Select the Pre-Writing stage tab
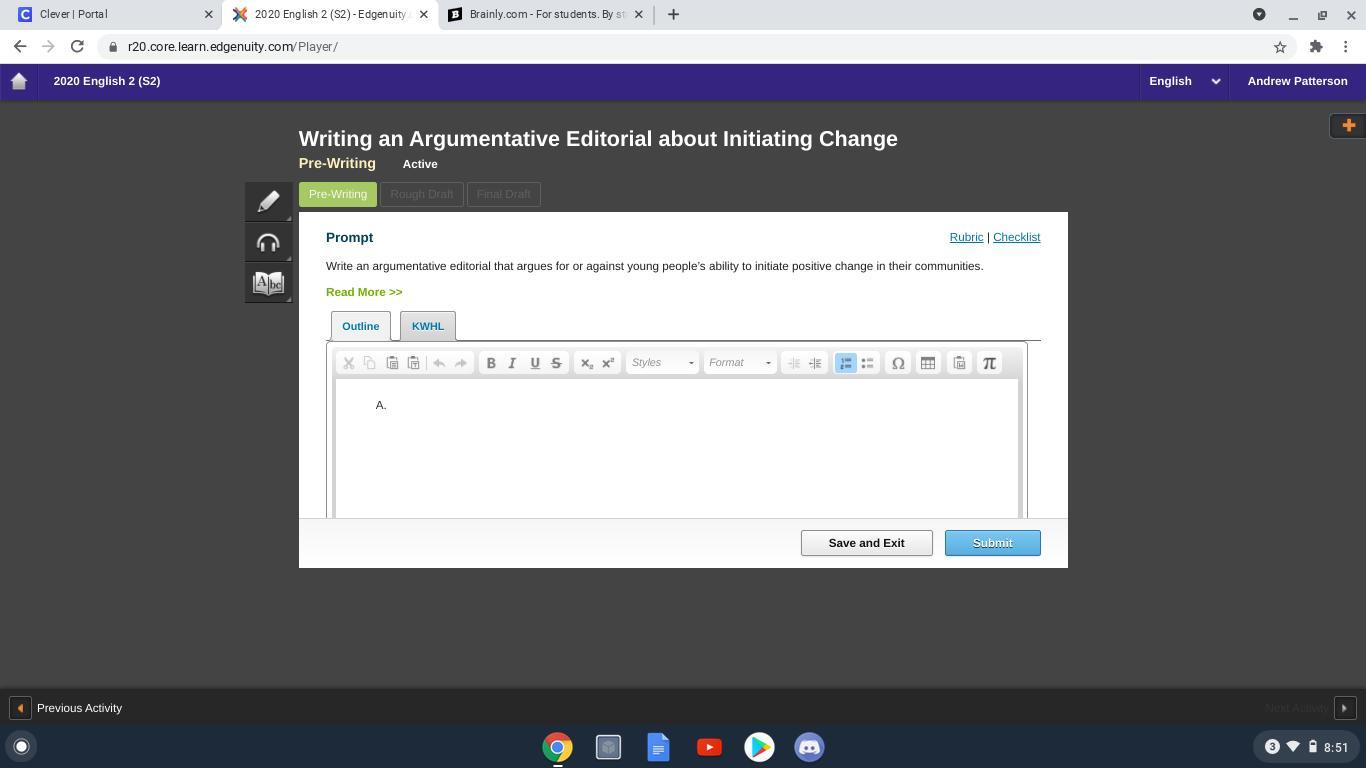 click(x=338, y=194)
